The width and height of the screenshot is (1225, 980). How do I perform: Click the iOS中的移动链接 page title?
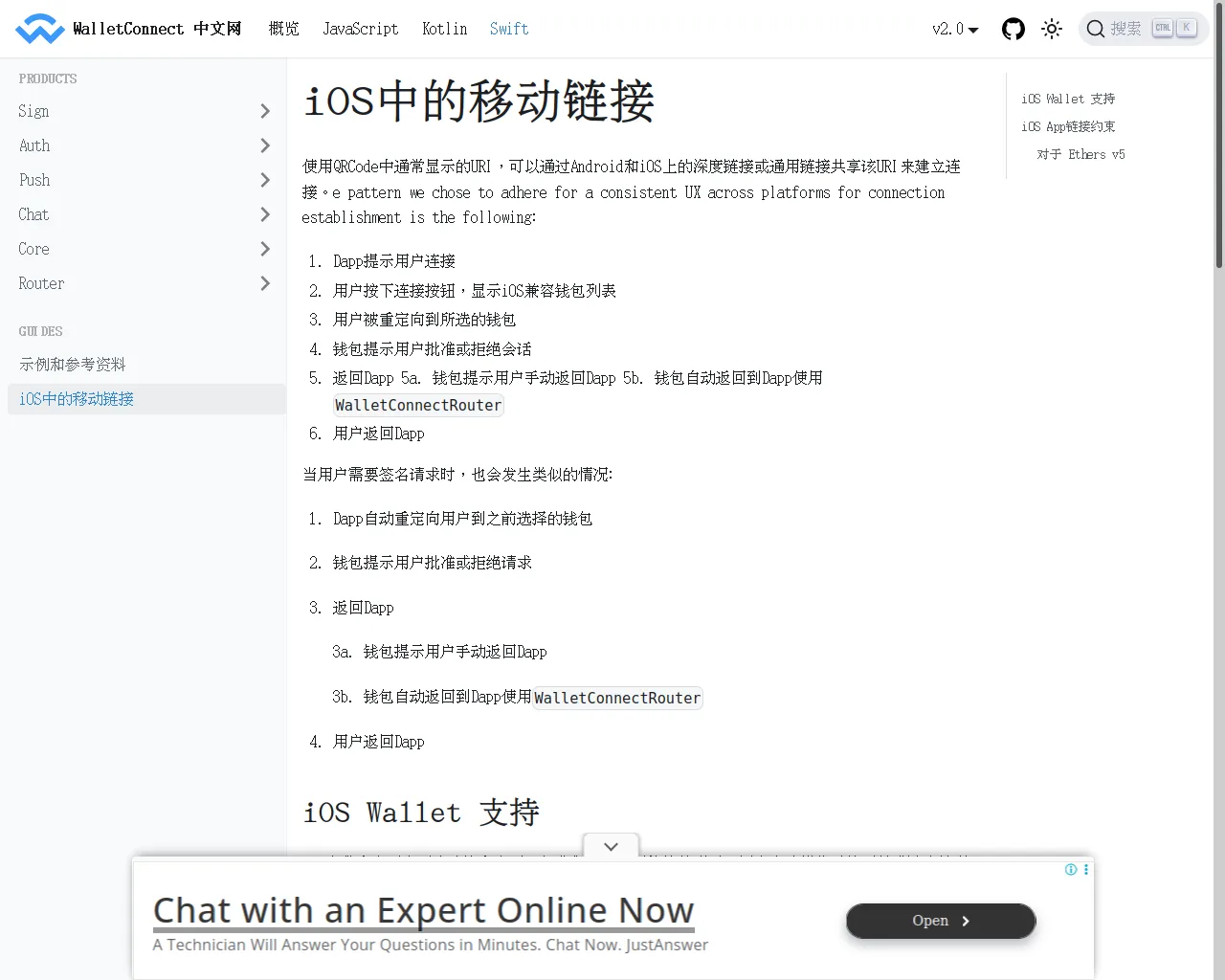(479, 101)
